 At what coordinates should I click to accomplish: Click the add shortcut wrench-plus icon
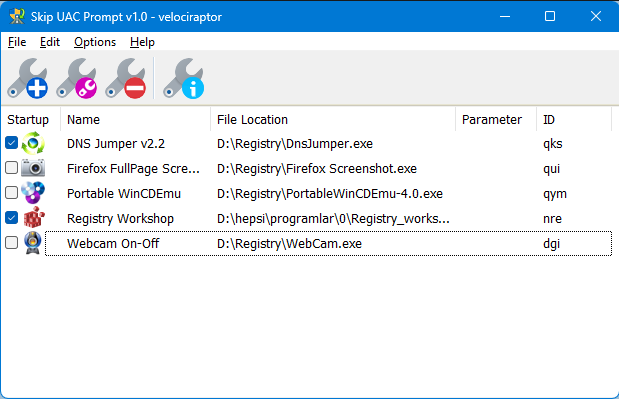tap(28, 78)
